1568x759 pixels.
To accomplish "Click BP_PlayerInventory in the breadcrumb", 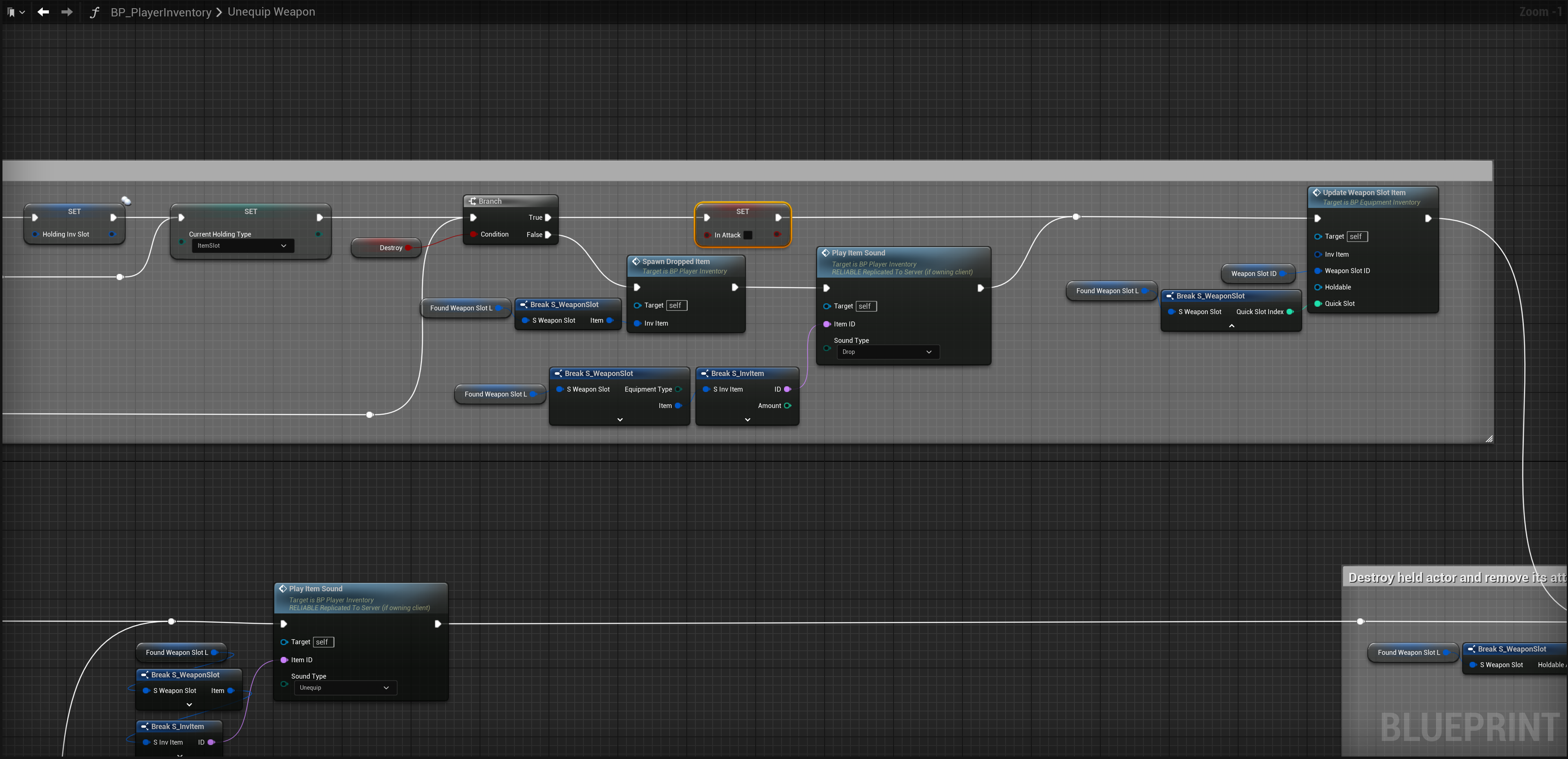I will [161, 12].
